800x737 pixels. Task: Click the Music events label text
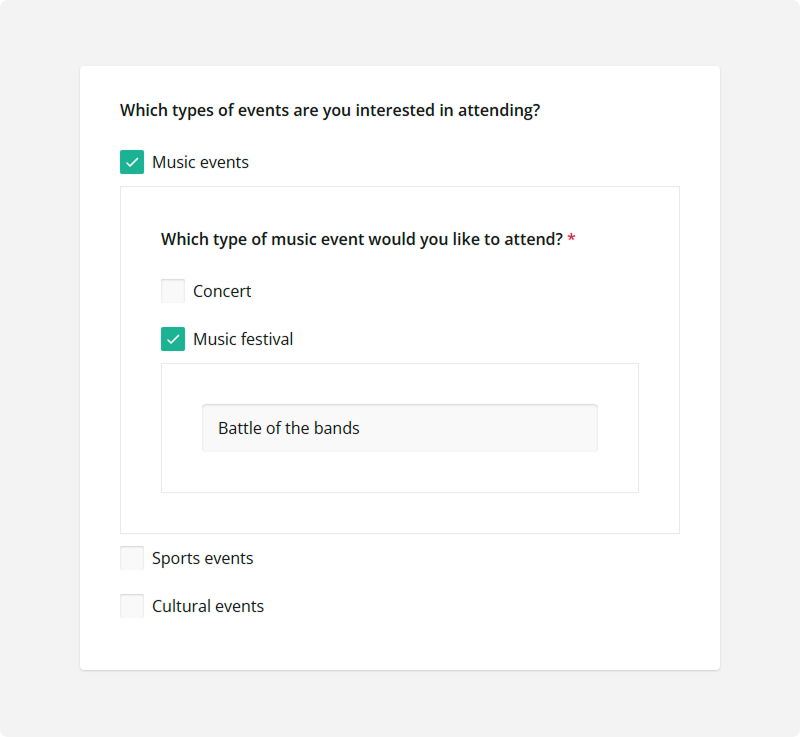(199, 162)
